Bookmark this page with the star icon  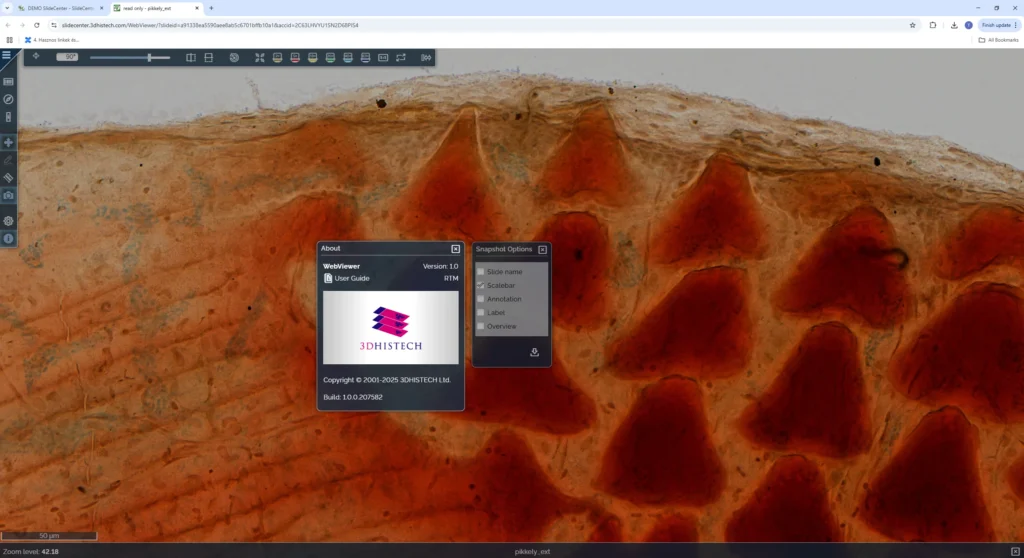pos(912,25)
